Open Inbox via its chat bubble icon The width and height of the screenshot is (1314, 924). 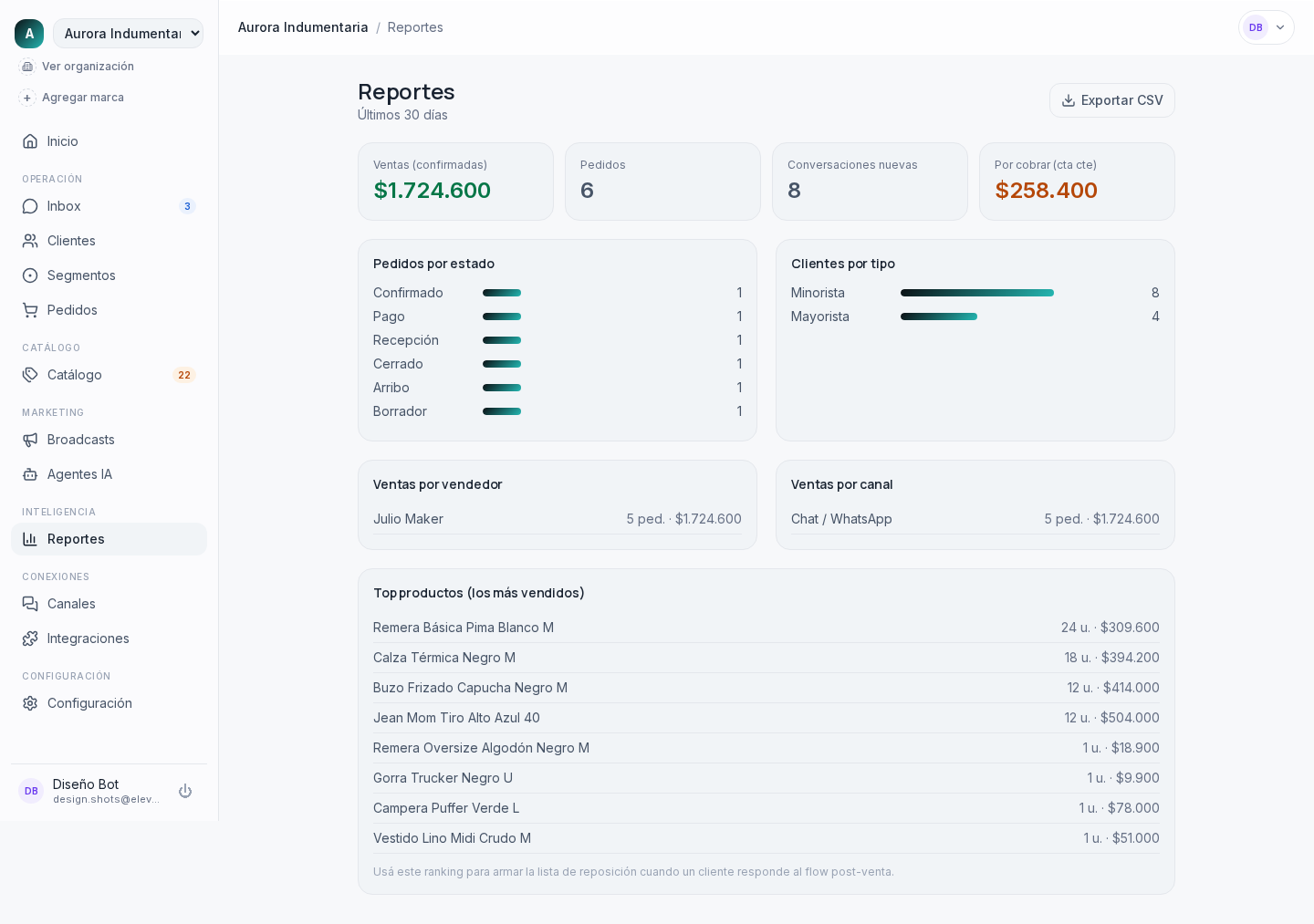(x=30, y=206)
